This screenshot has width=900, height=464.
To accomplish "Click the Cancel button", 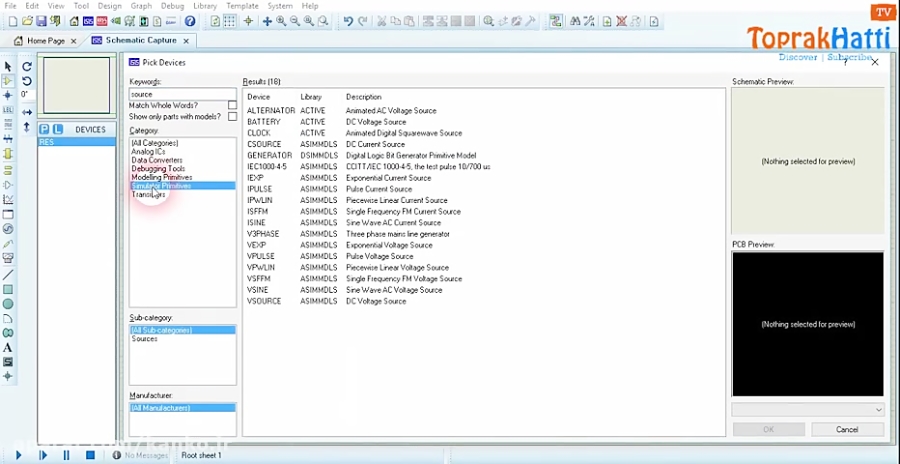I will pyautogui.click(x=846, y=429).
